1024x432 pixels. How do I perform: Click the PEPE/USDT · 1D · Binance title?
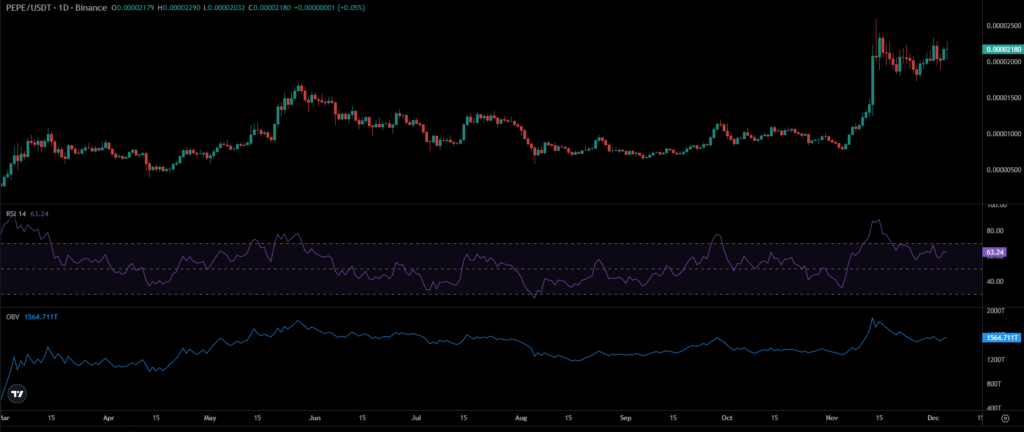click(x=54, y=8)
